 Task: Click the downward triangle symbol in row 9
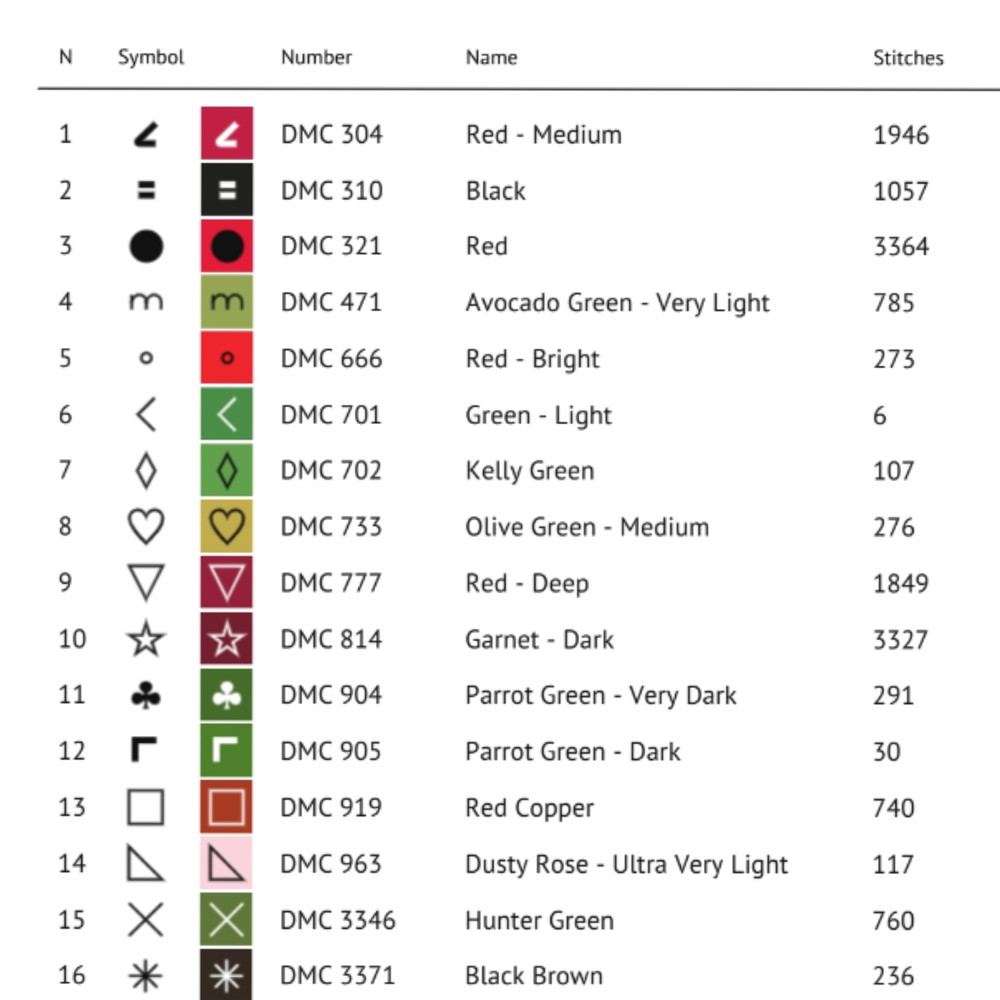[x=146, y=583]
